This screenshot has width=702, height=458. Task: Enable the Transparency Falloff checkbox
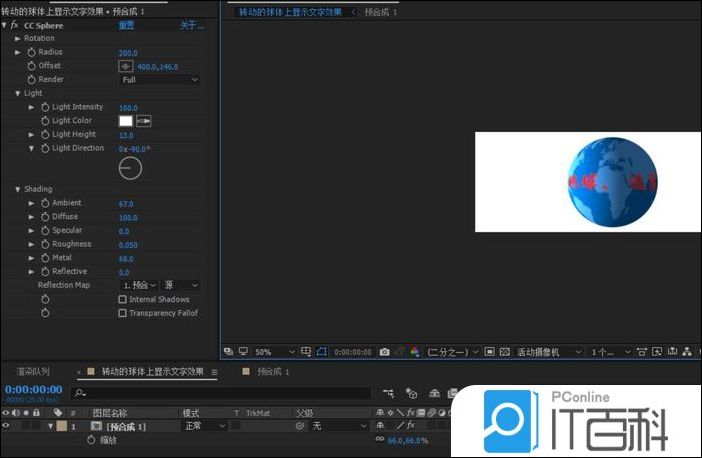coord(123,313)
